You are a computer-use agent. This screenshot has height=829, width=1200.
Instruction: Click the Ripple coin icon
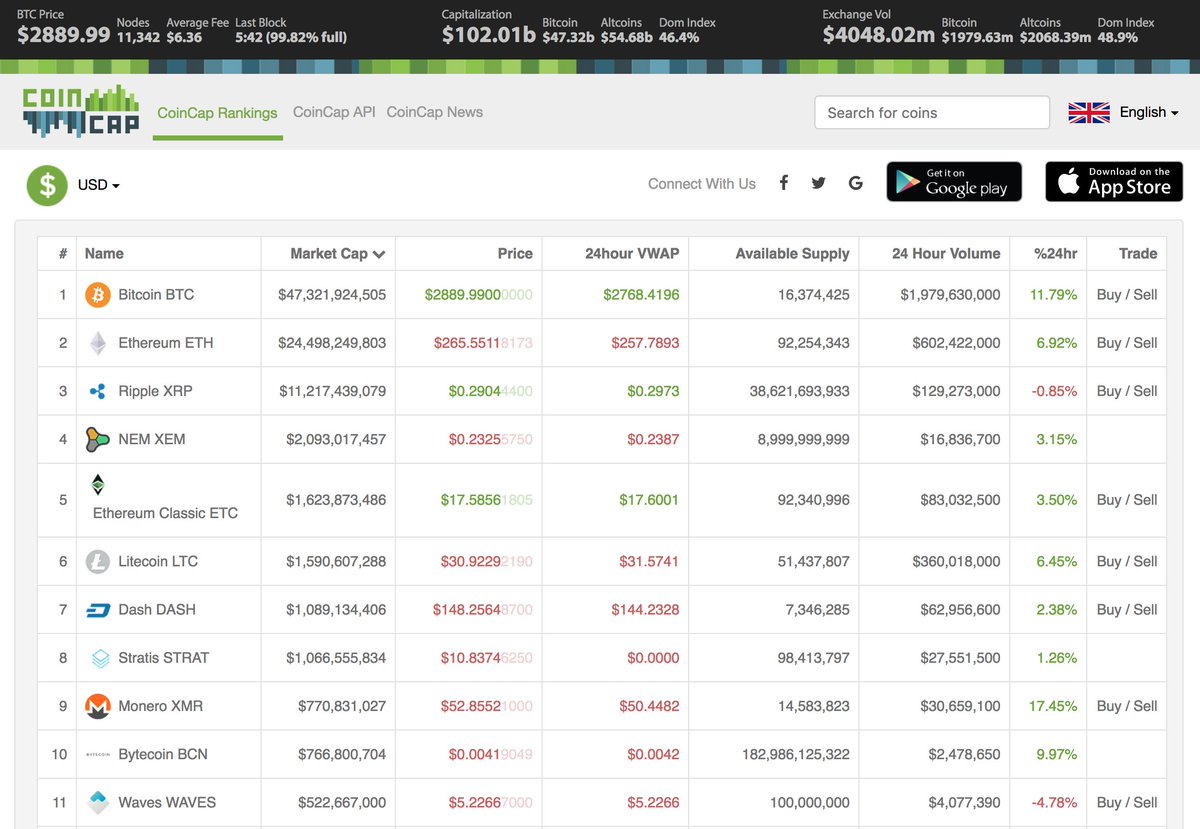pyautogui.click(x=97, y=391)
